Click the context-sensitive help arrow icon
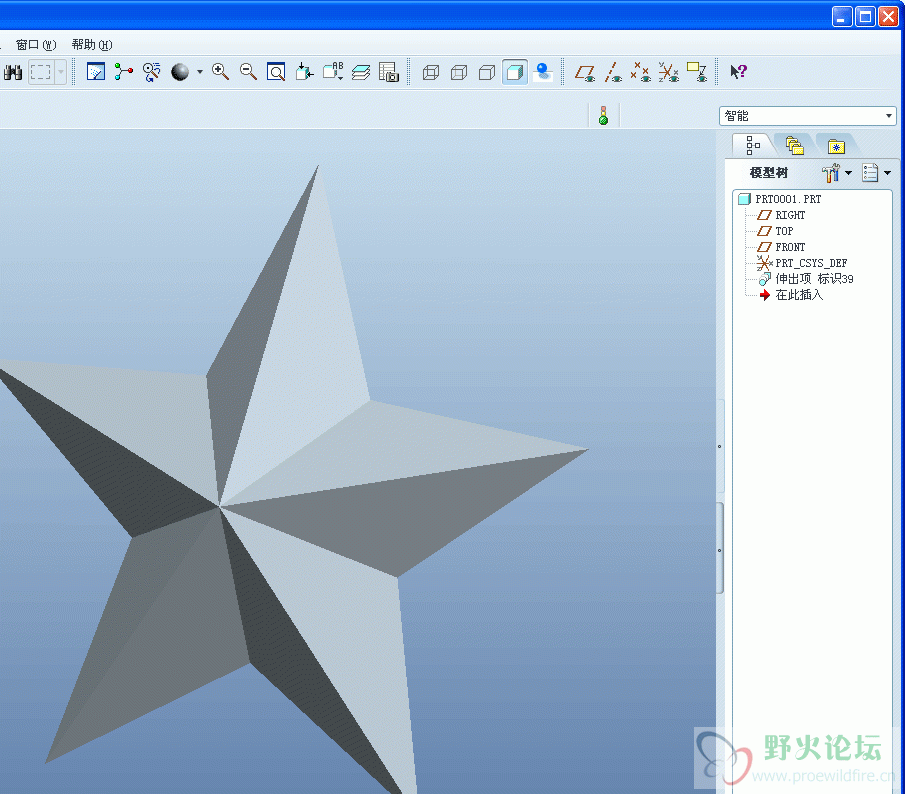905x794 pixels. pyautogui.click(x=738, y=72)
